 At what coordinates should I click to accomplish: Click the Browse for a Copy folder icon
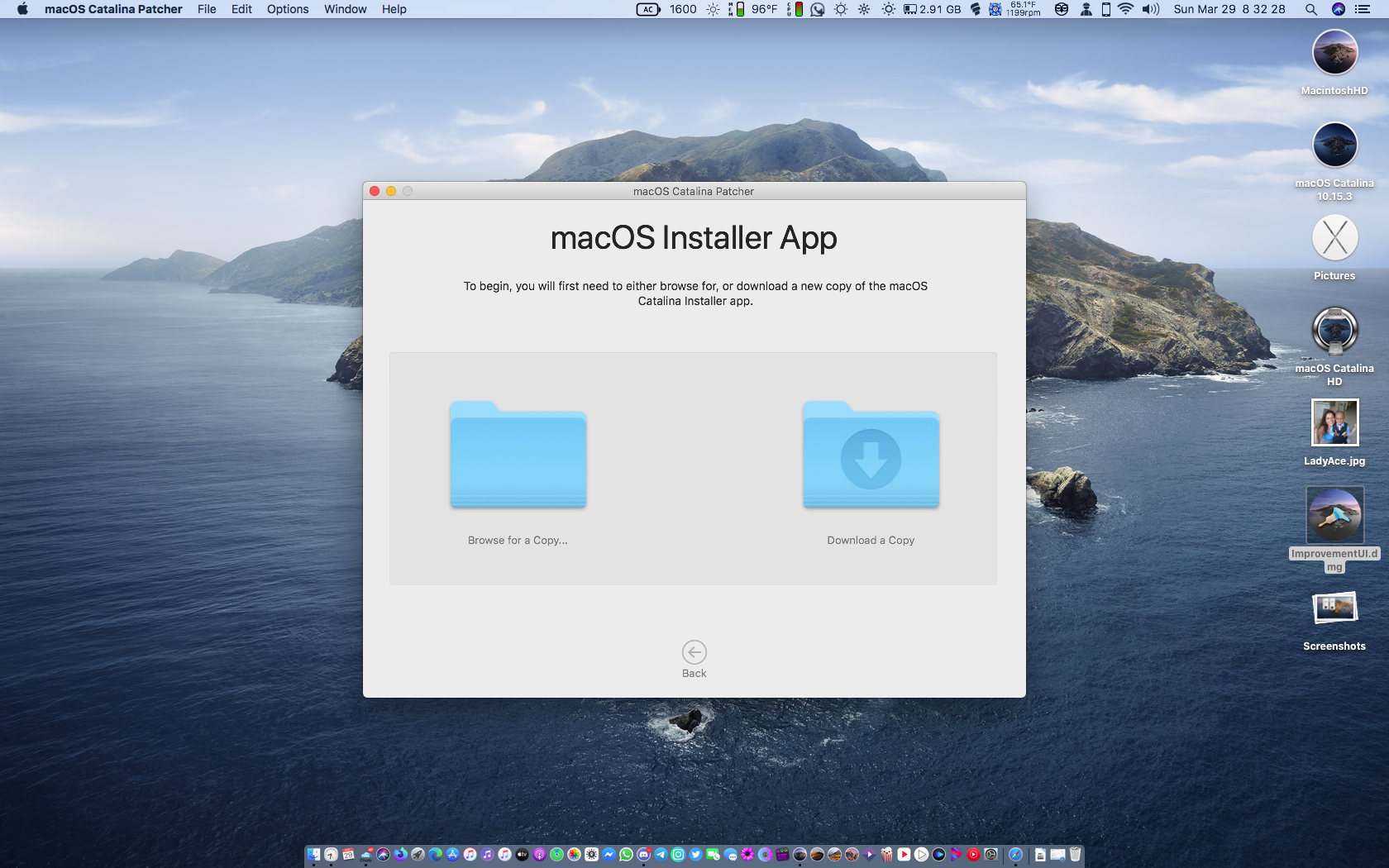(518, 455)
